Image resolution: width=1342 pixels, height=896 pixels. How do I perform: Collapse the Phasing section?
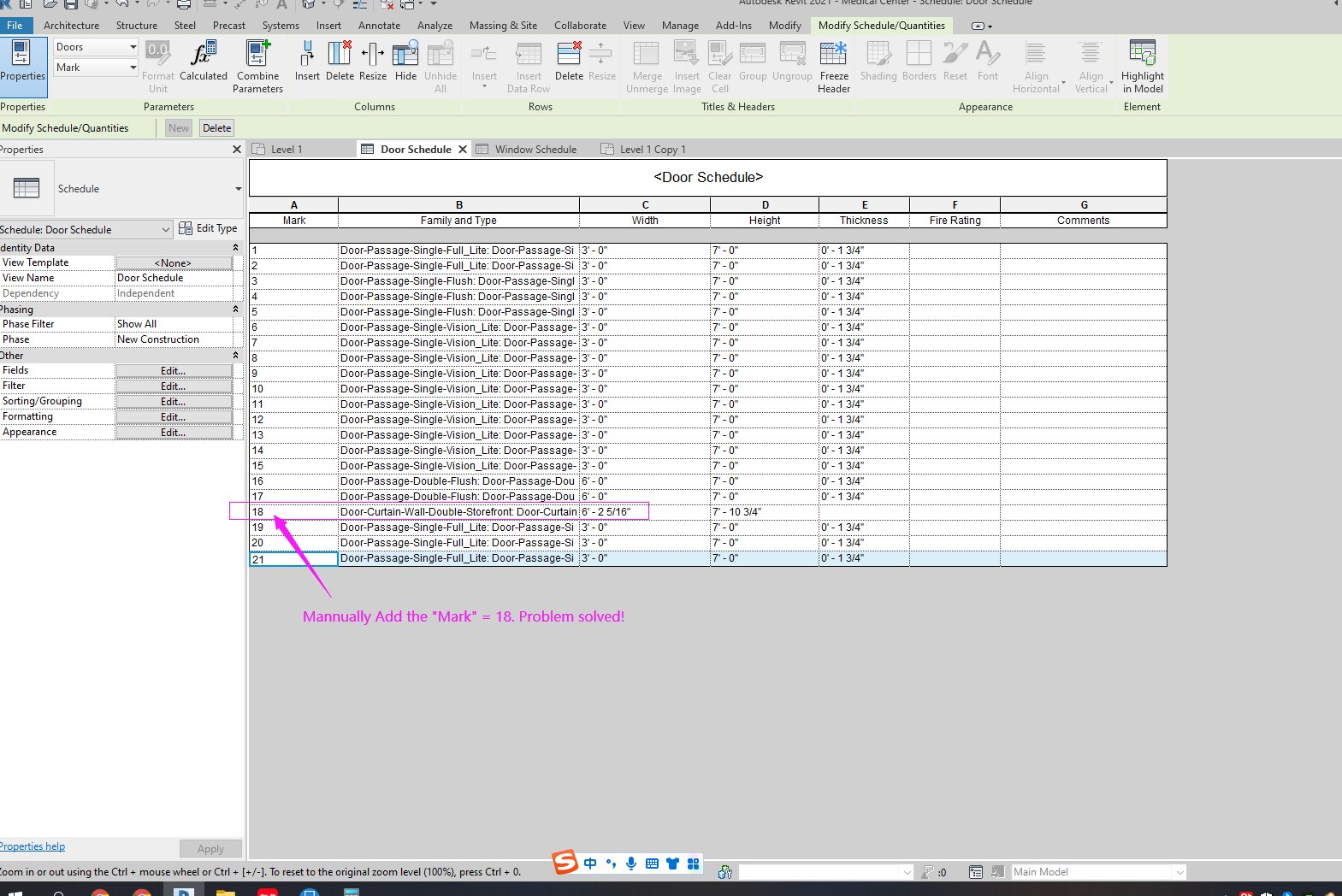pyautogui.click(x=236, y=309)
